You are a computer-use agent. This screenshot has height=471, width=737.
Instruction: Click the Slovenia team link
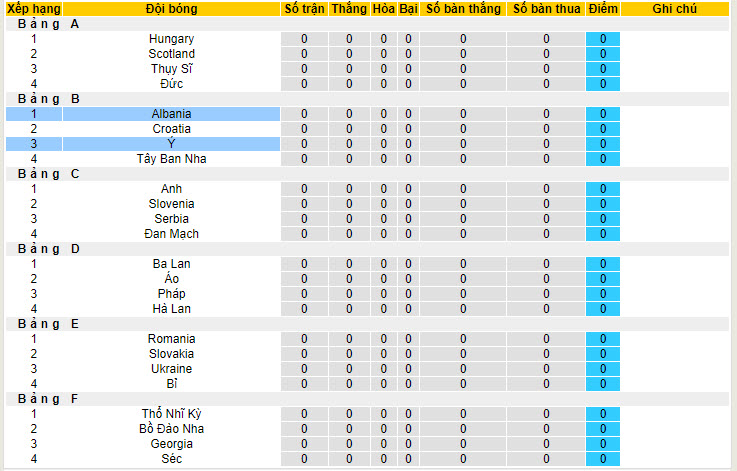[x=171, y=204]
